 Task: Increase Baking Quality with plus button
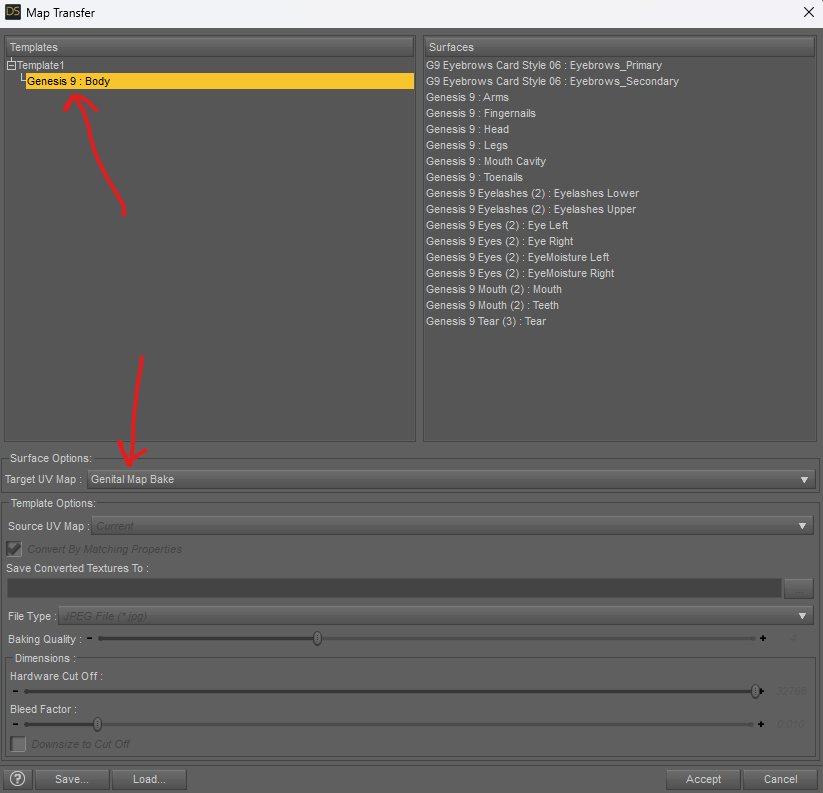click(x=763, y=638)
